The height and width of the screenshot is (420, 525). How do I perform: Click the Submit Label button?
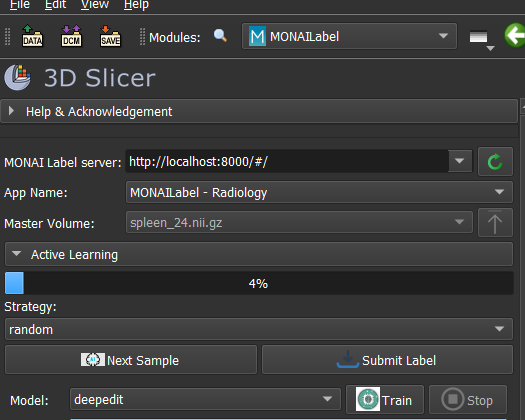[x=387, y=360]
